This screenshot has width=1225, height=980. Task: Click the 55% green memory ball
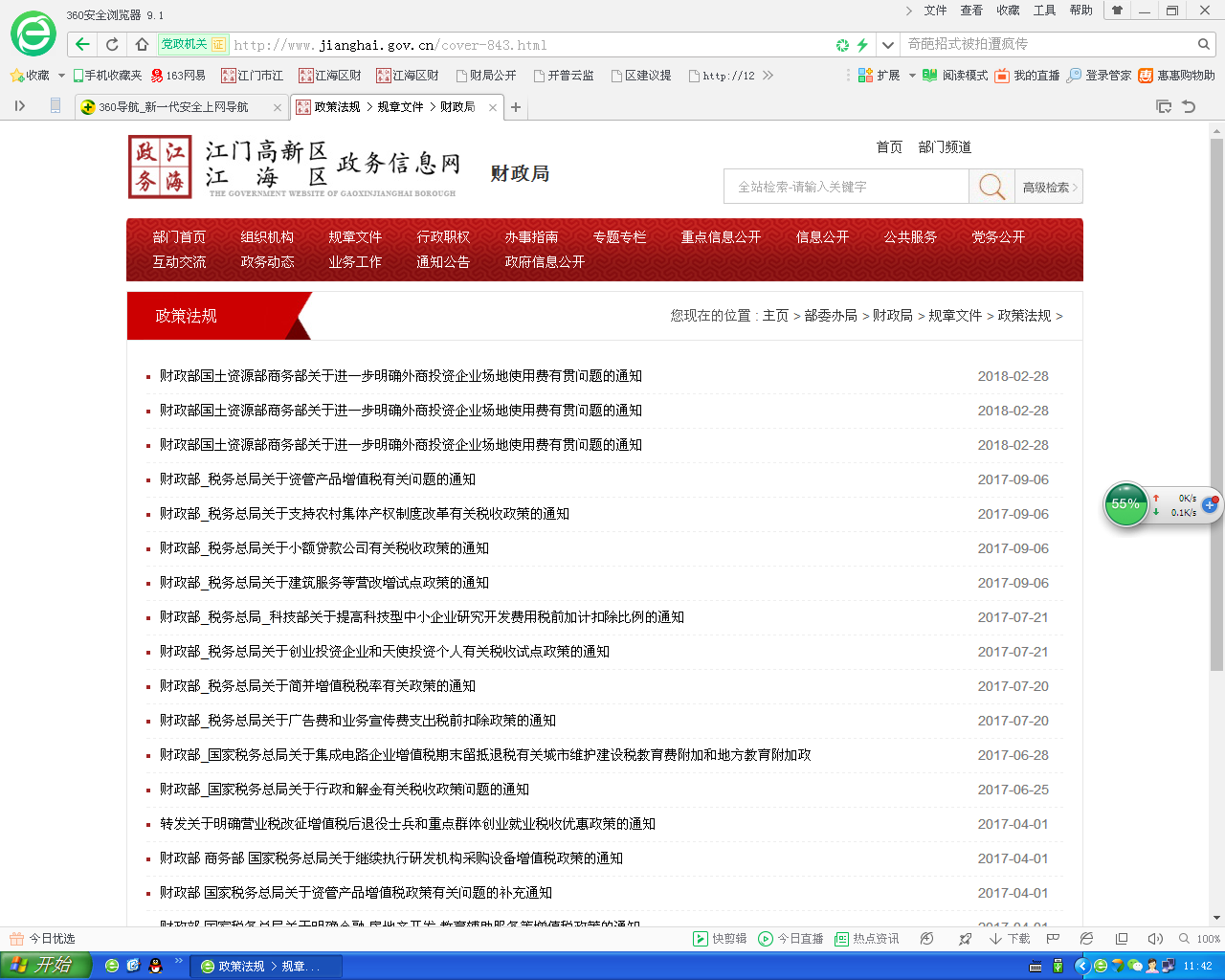tap(1125, 504)
